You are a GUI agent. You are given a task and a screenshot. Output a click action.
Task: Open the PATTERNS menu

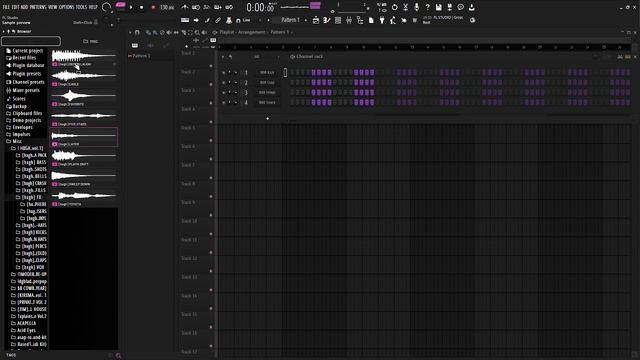[38, 7]
